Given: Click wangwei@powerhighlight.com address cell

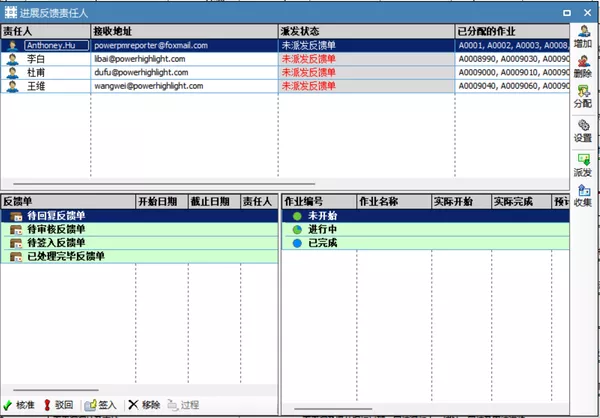Looking at the screenshot, I should (x=184, y=86).
